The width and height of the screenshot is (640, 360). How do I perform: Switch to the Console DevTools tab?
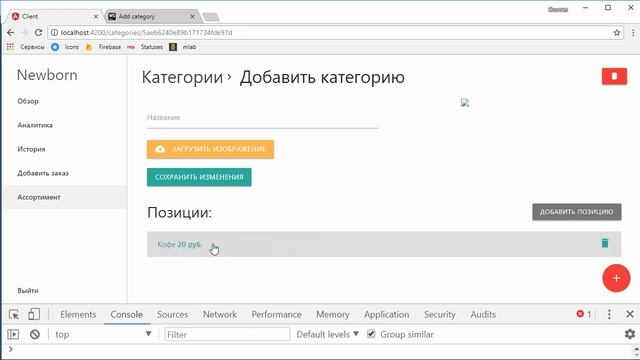pos(127,314)
